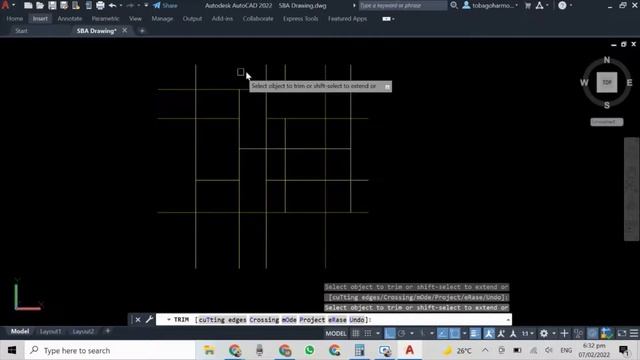
Task: Open command line customize wrench icon
Action: pyautogui.click(x=149, y=320)
